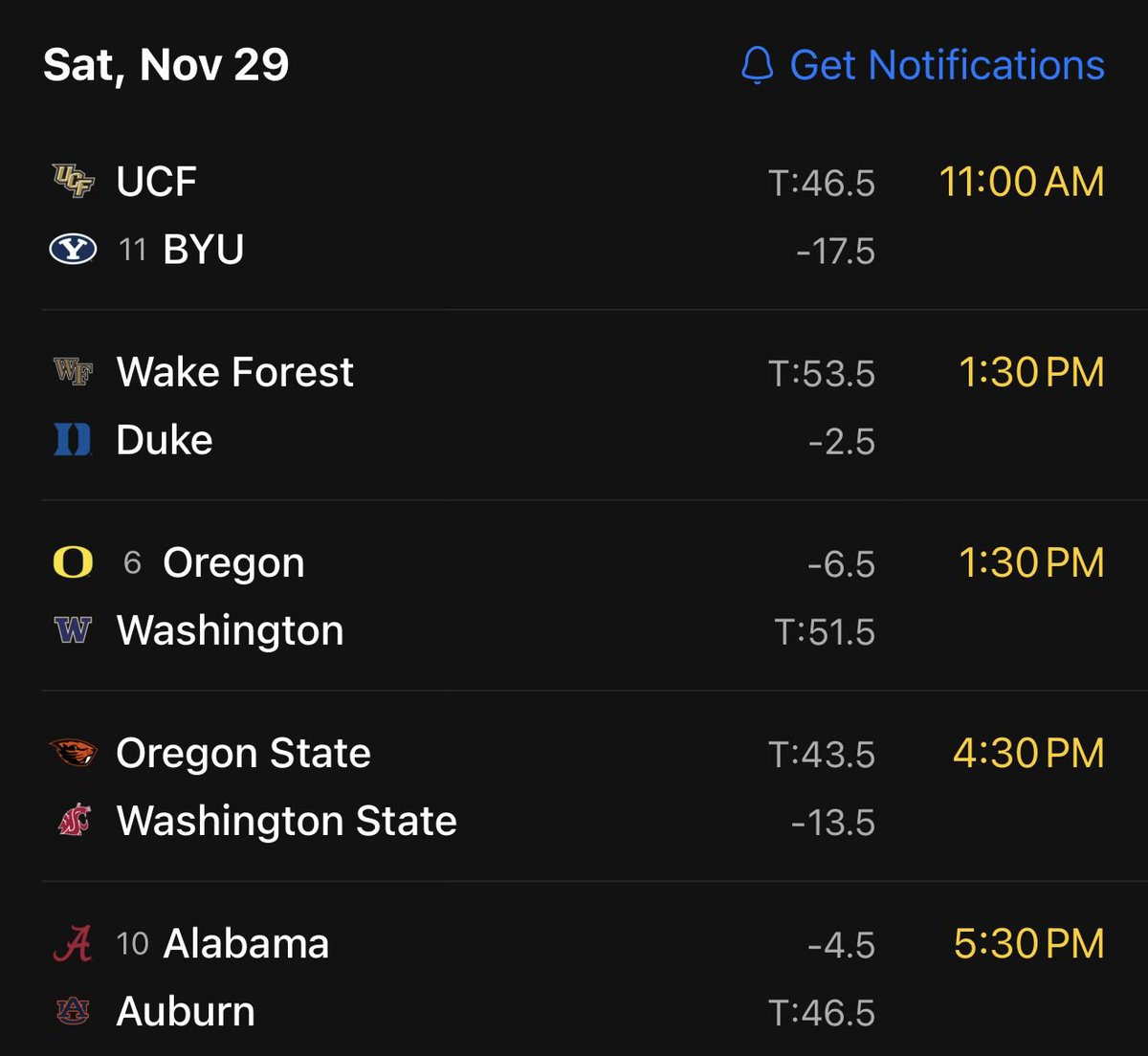Viewport: 1148px width, 1056px height.
Task: Tap the Auburn team logo
Action: tap(73, 1011)
